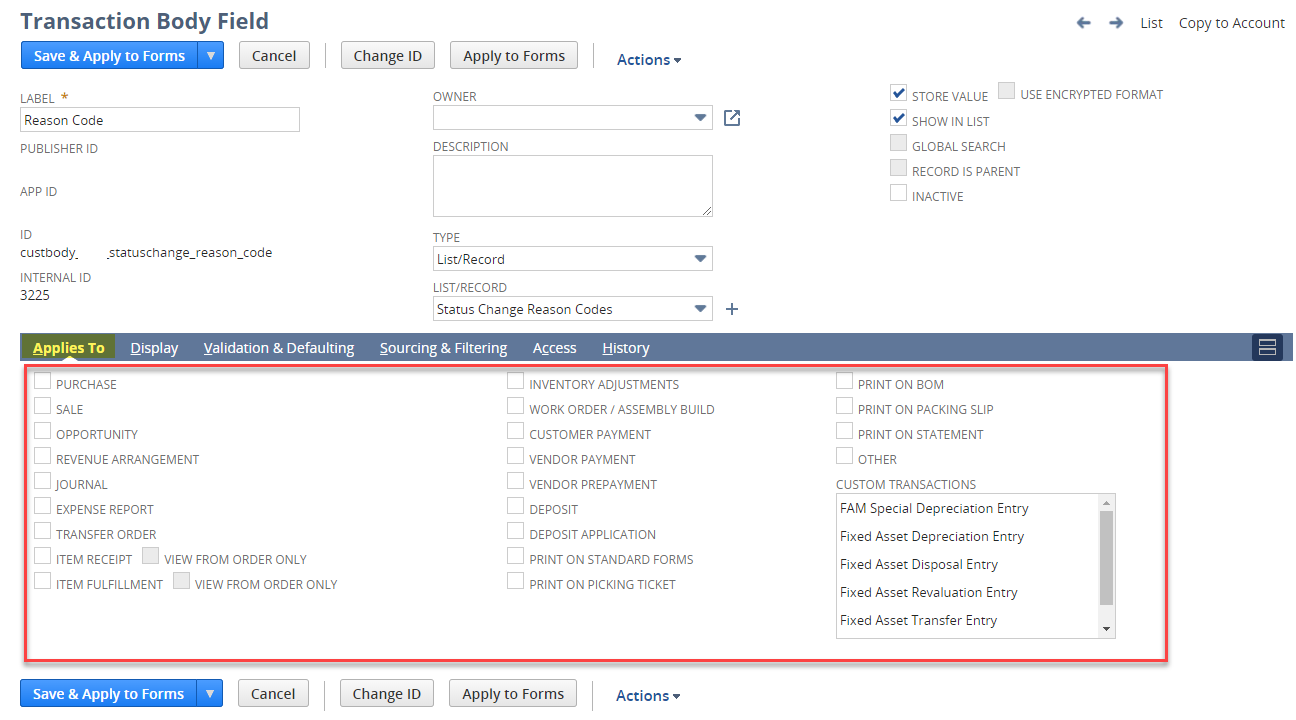This screenshot has width=1296, height=720.
Task: Select FAM Special Depreciation Entry
Action: pyautogui.click(x=934, y=508)
